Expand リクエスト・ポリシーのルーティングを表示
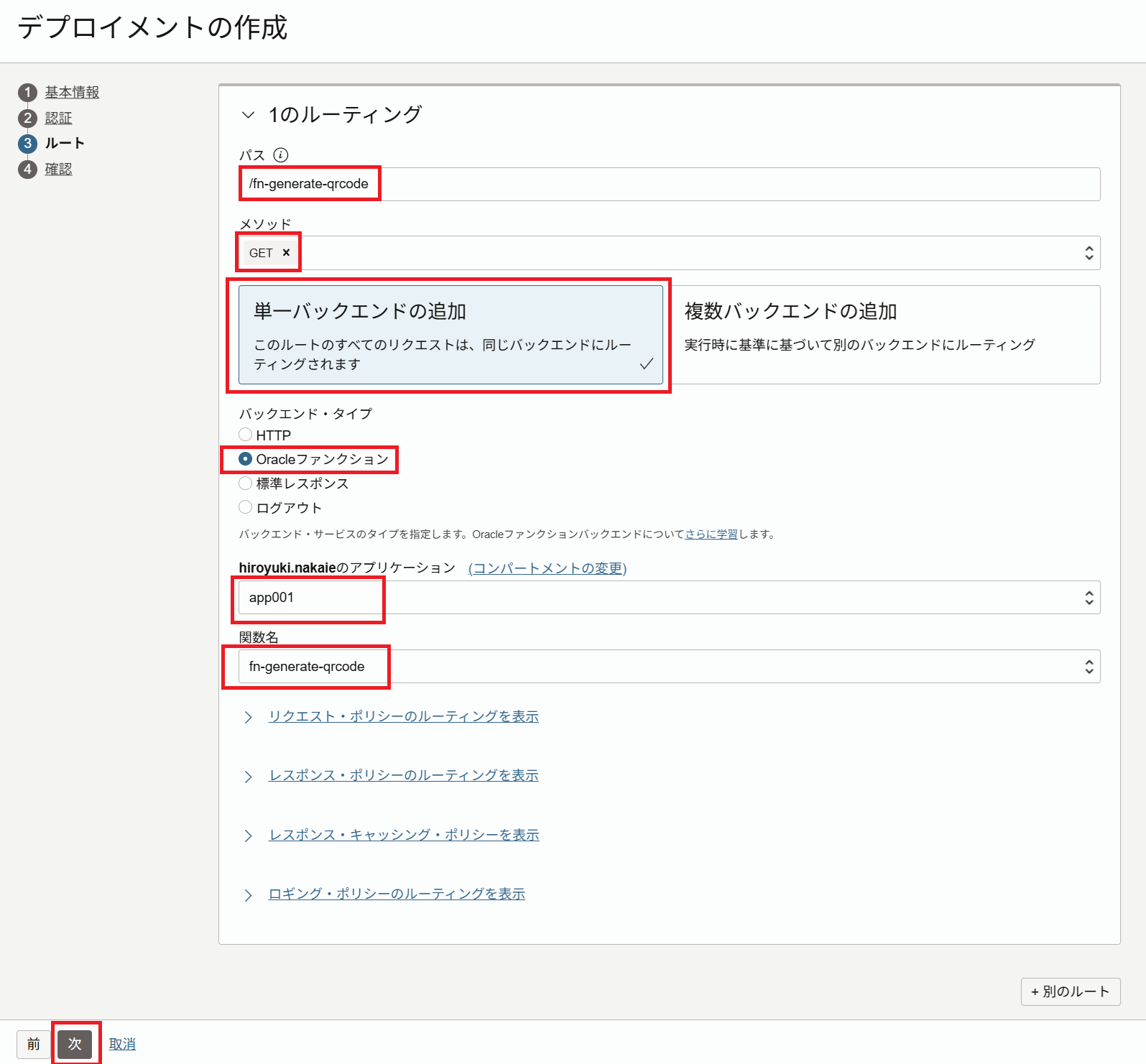This screenshot has height=1064, width=1146. point(403,716)
